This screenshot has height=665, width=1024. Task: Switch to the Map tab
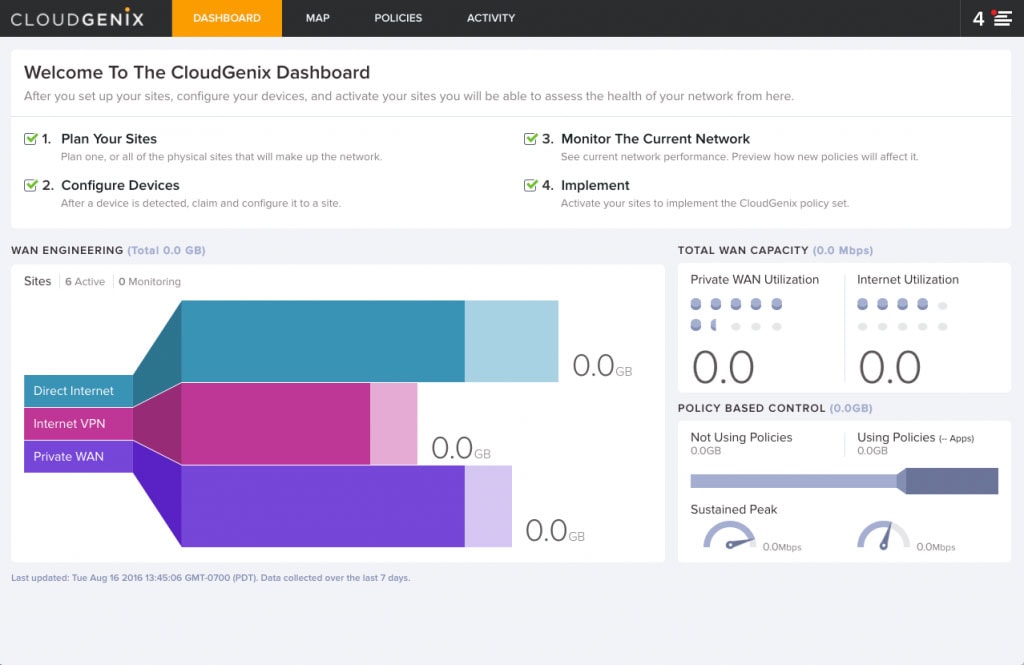pyautogui.click(x=318, y=18)
